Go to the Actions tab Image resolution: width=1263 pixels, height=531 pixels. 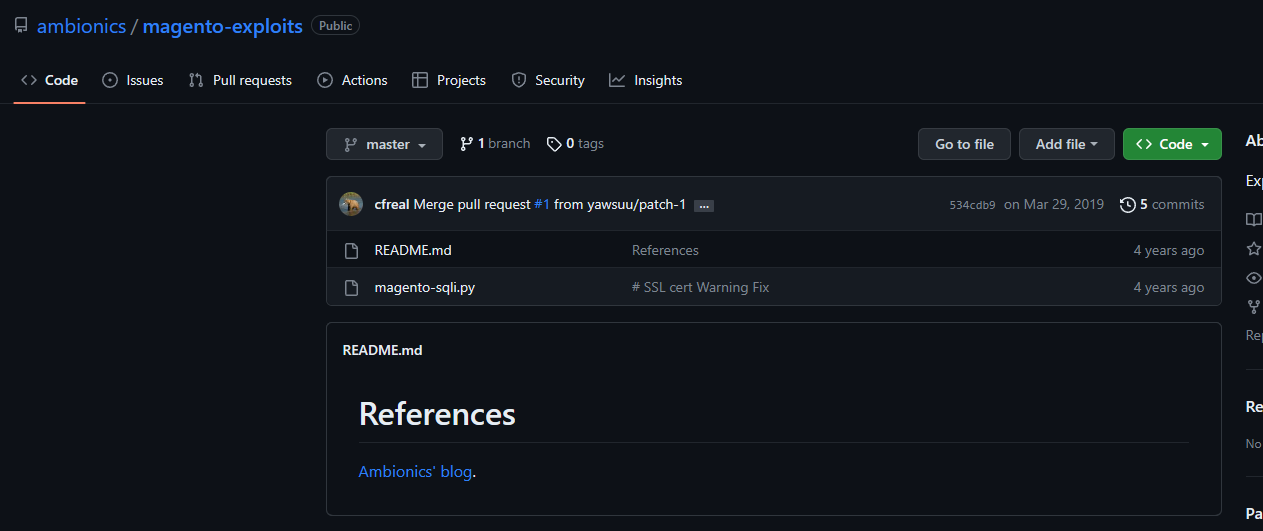(x=352, y=80)
